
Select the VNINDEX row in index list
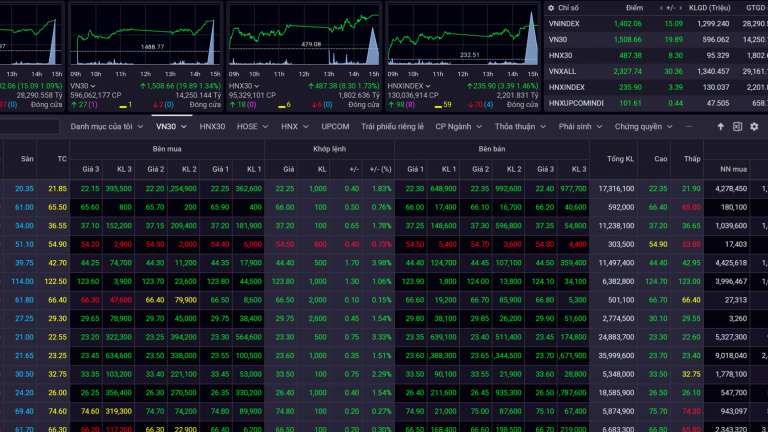point(656,24)
